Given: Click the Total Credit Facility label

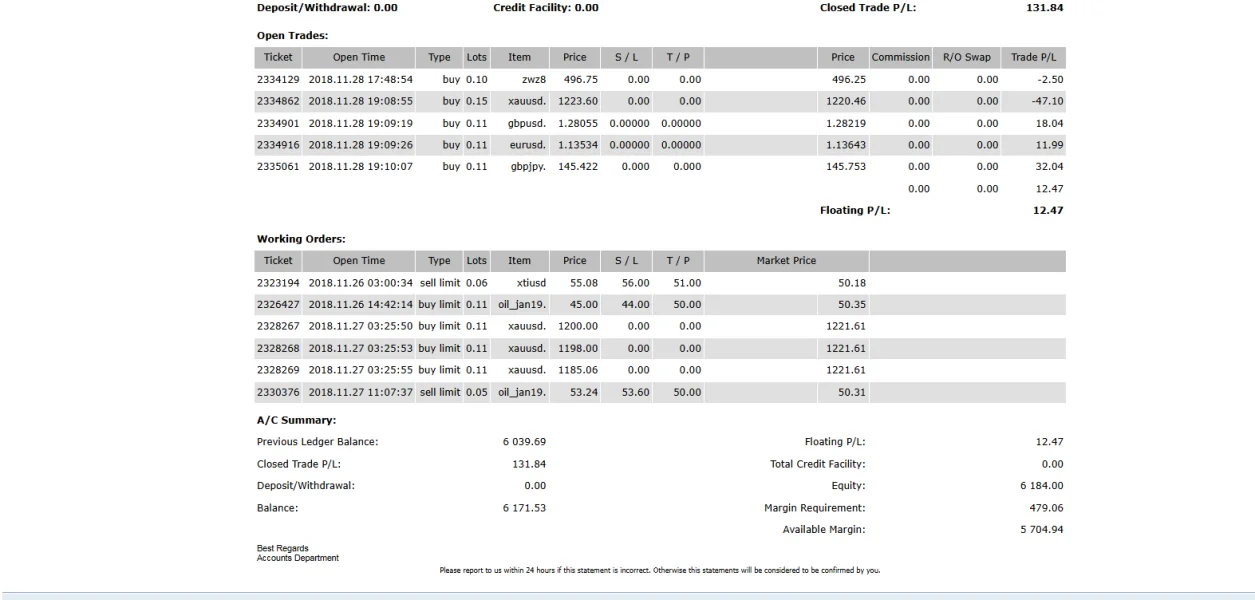Looking at the screenshot, I should point(817,464).
